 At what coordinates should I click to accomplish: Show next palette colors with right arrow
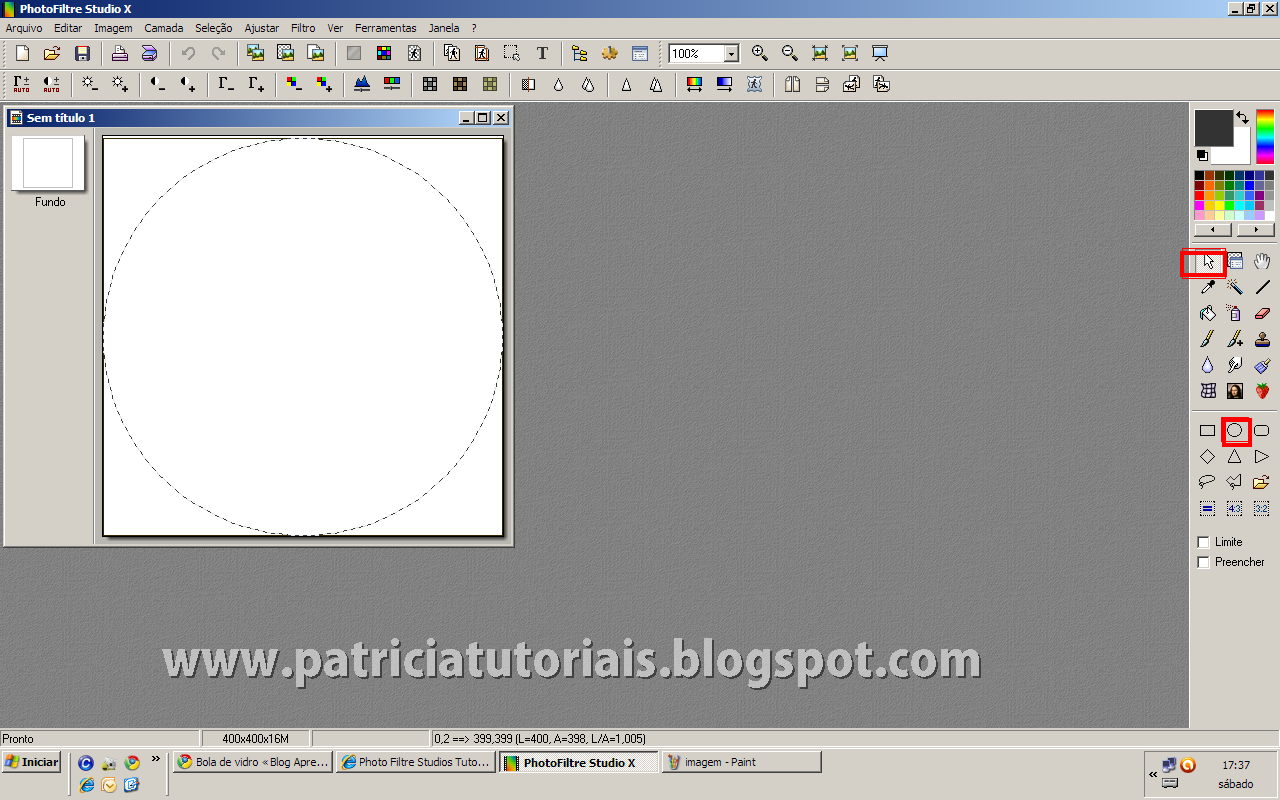pyautogui.click(x=1255, y=230)
